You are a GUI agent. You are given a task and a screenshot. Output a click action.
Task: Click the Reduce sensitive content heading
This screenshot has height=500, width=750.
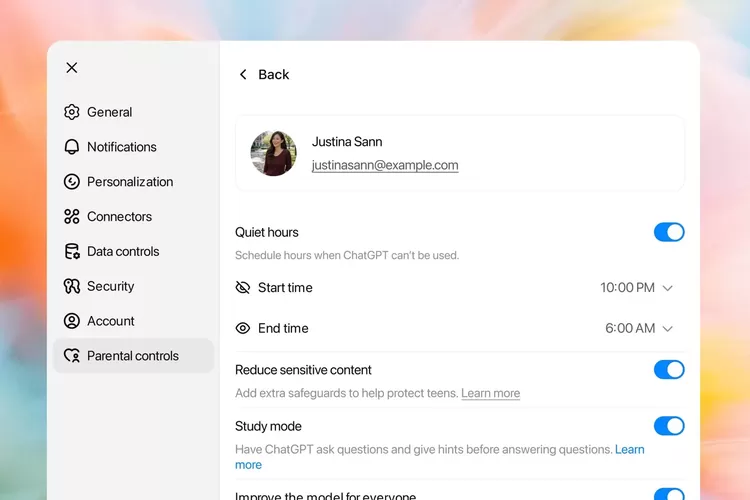tap(303, 370)
